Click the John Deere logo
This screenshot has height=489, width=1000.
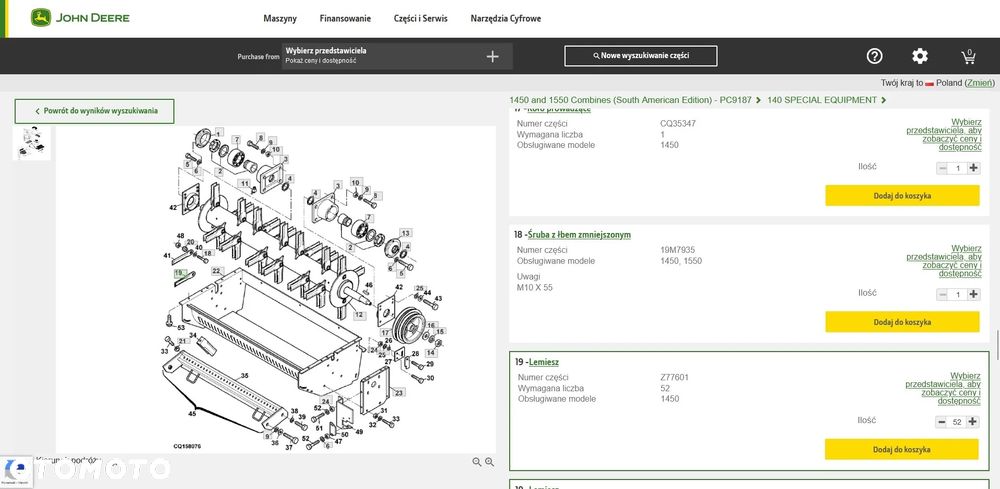pyautogui.click(x=80, y=18)
